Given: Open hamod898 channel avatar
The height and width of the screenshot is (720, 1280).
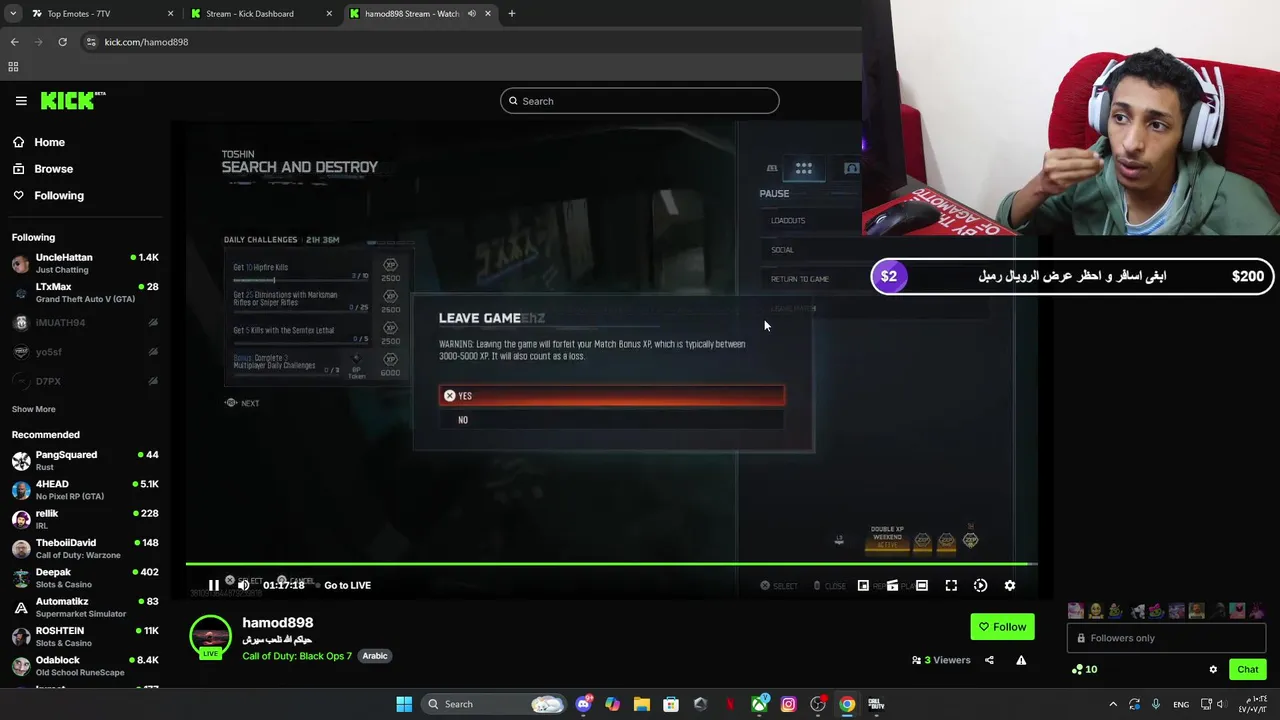Looking at the screenshot, I should (x=210, y=637).
